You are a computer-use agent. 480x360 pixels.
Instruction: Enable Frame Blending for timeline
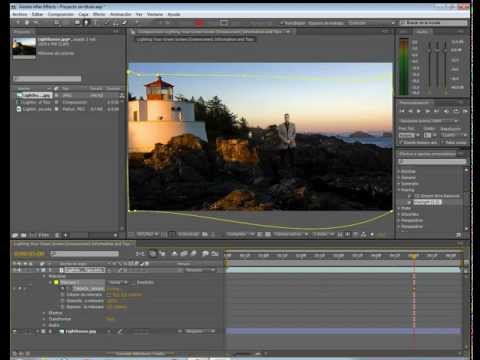(x=184, y=254)
